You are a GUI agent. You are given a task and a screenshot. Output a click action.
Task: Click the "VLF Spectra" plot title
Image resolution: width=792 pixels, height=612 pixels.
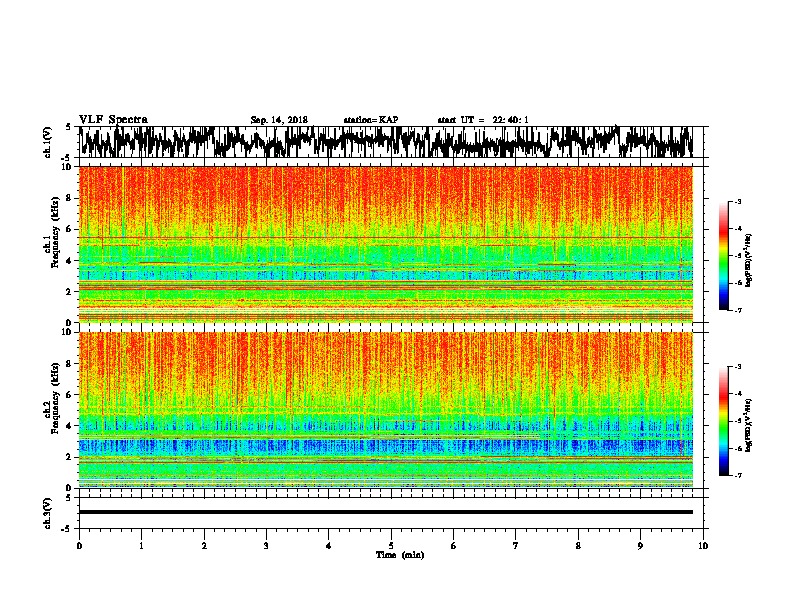pyautogui.click(x=113, y=120)
